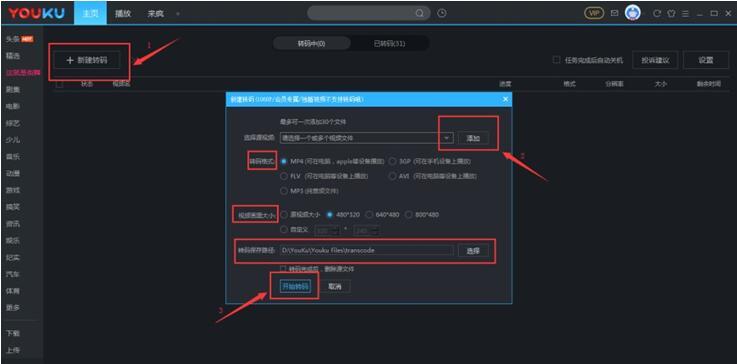Select the FLV format radio button
Image resolution: width=737 pixels, height=364 pixels.
pyautogui.click(x=284, y=176)
